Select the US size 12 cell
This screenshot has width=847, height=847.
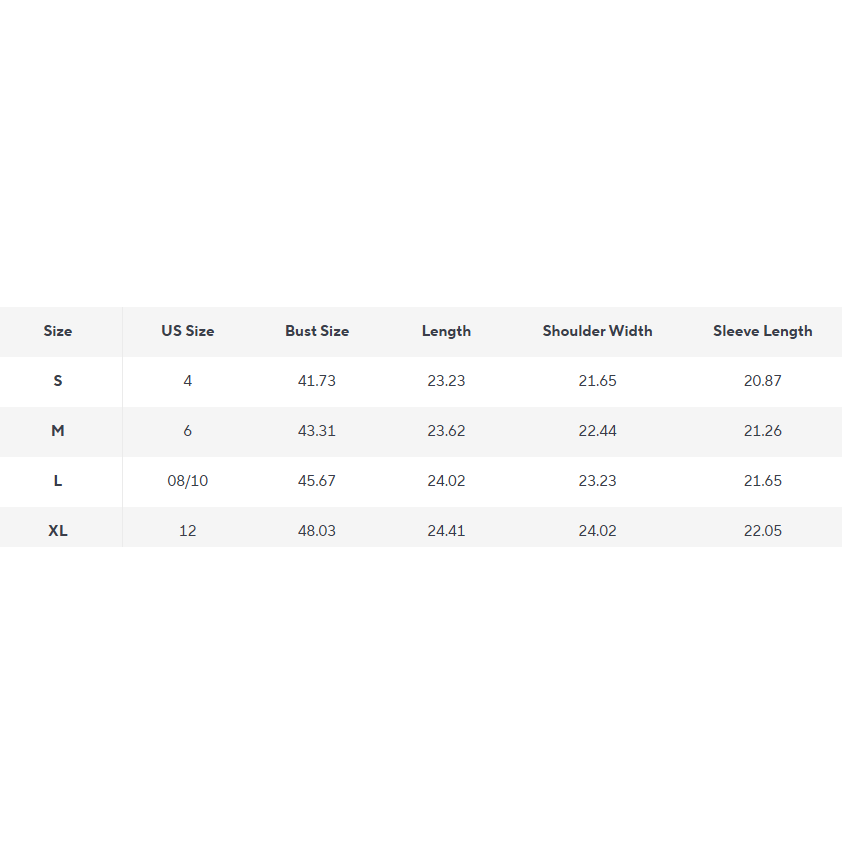[188, 531]
